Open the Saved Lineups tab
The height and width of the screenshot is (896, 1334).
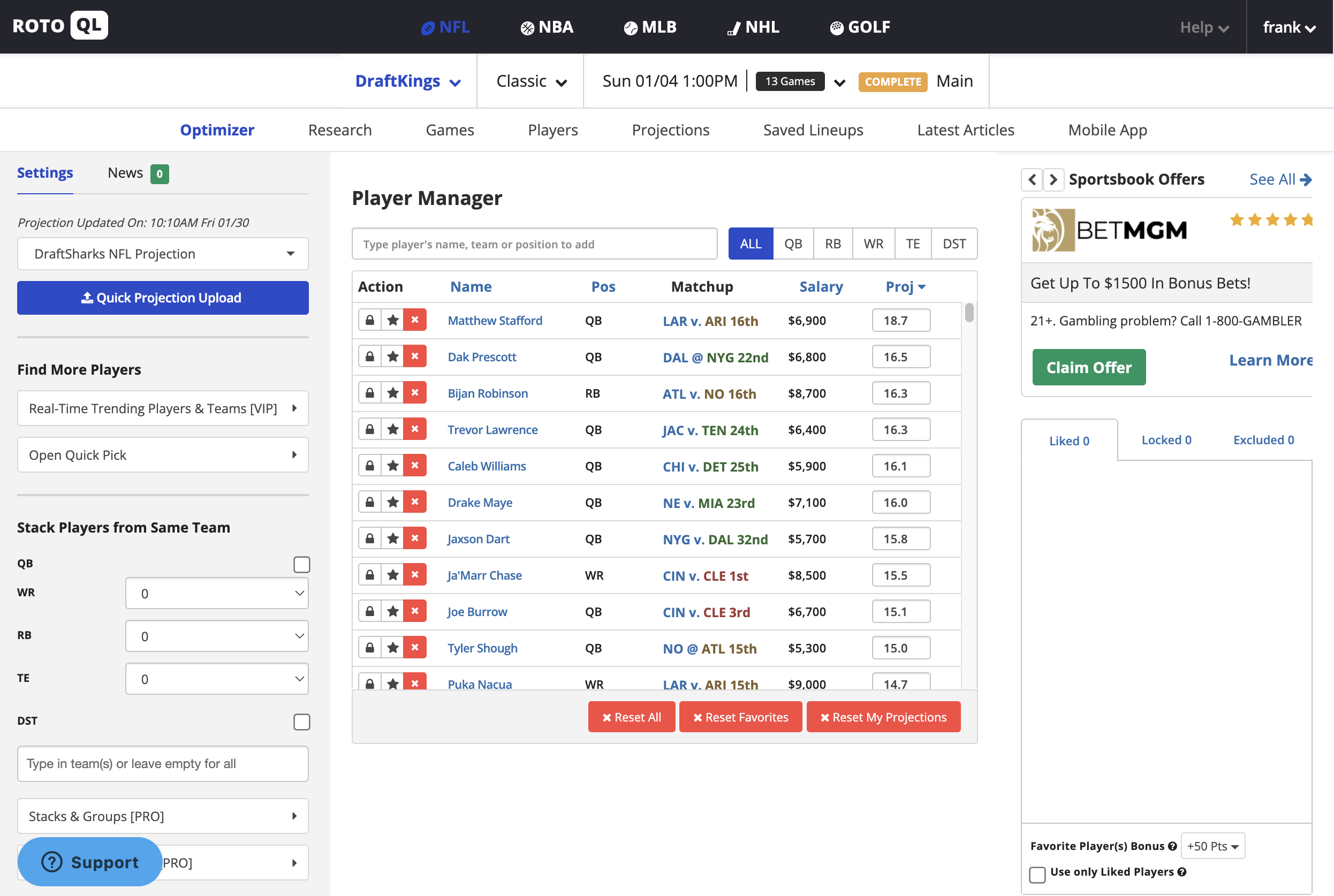tap(813, 130)
